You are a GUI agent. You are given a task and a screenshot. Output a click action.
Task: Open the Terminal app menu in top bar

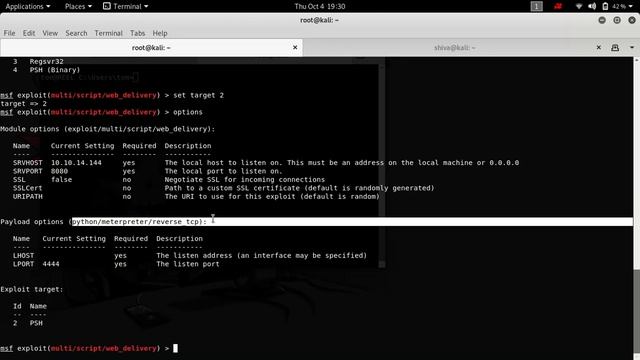click(126, 6)
